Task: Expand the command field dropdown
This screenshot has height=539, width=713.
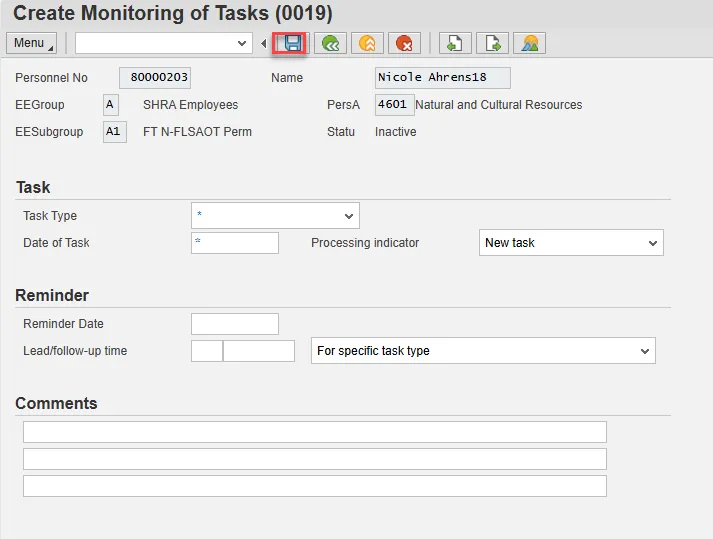Action: (x=241, y=43)
